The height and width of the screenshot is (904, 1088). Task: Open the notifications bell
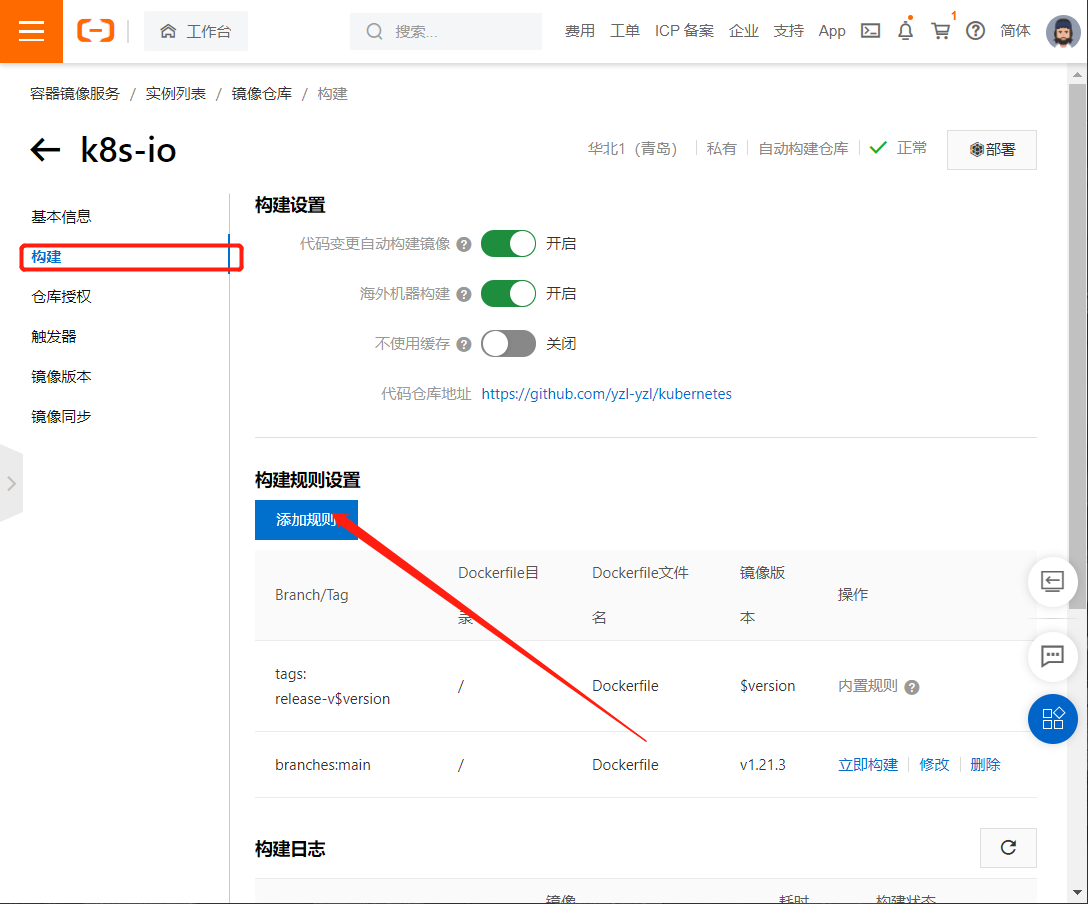click(x=905, y=31)
